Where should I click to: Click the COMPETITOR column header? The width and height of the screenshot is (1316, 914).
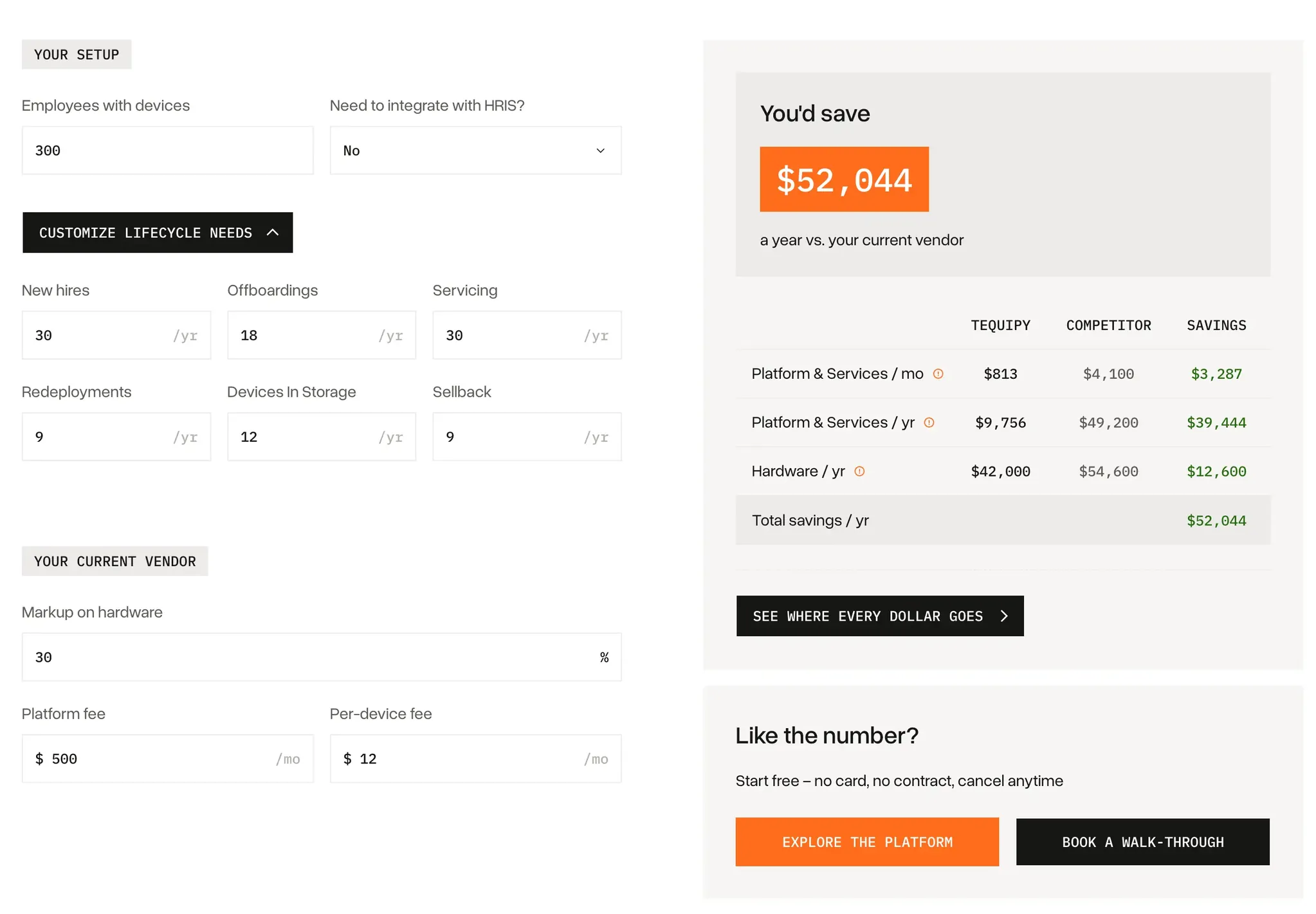click(1108, 325)
